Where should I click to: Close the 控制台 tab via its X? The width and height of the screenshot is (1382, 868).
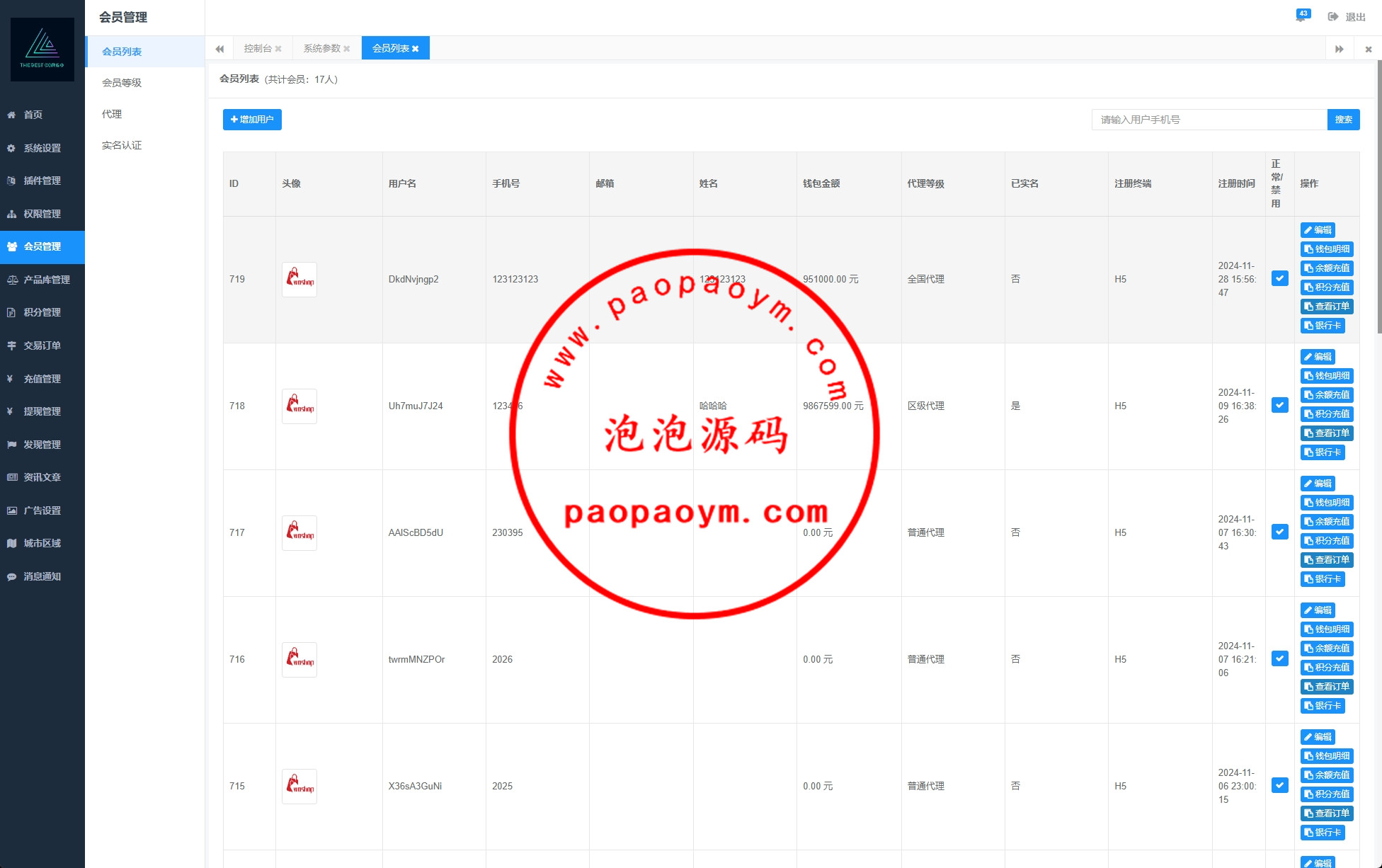coord(278,49)
